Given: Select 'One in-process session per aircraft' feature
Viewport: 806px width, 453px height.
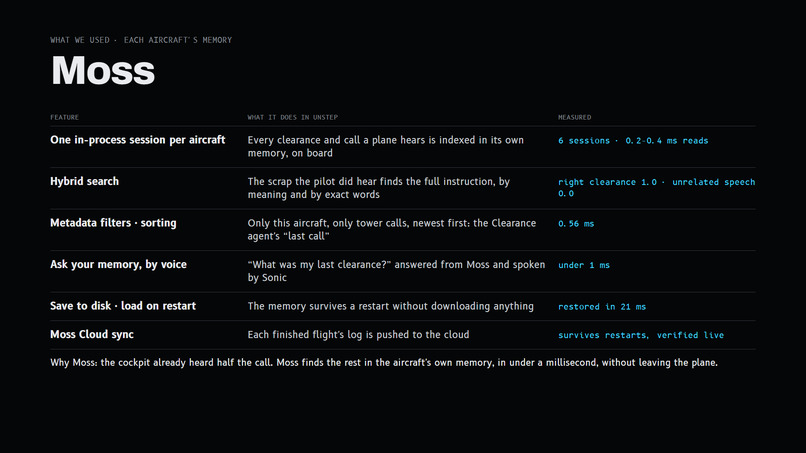Looking at the screenshot, I should point(138,140).
